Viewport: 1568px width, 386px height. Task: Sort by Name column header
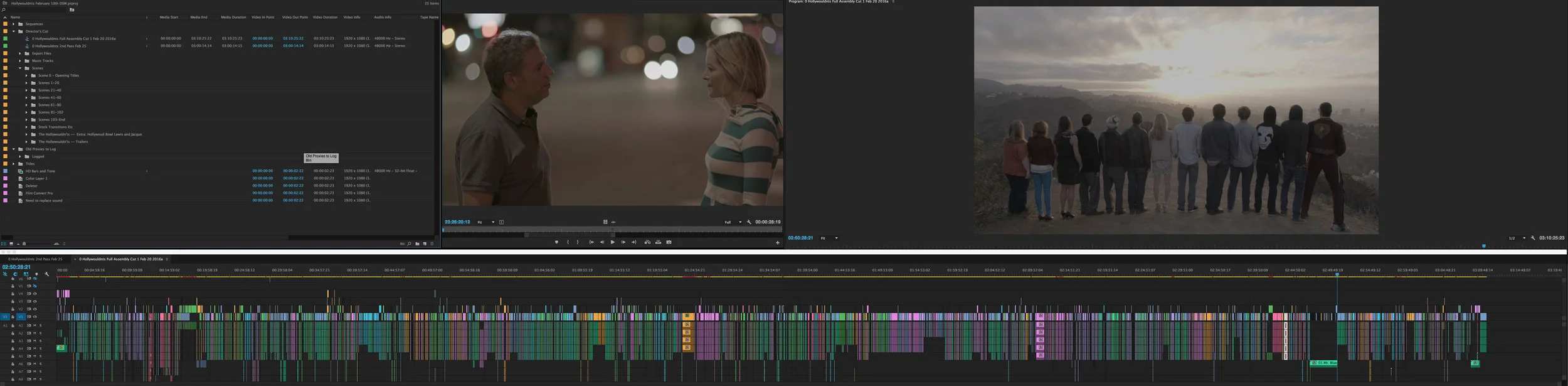pos(15,17)
